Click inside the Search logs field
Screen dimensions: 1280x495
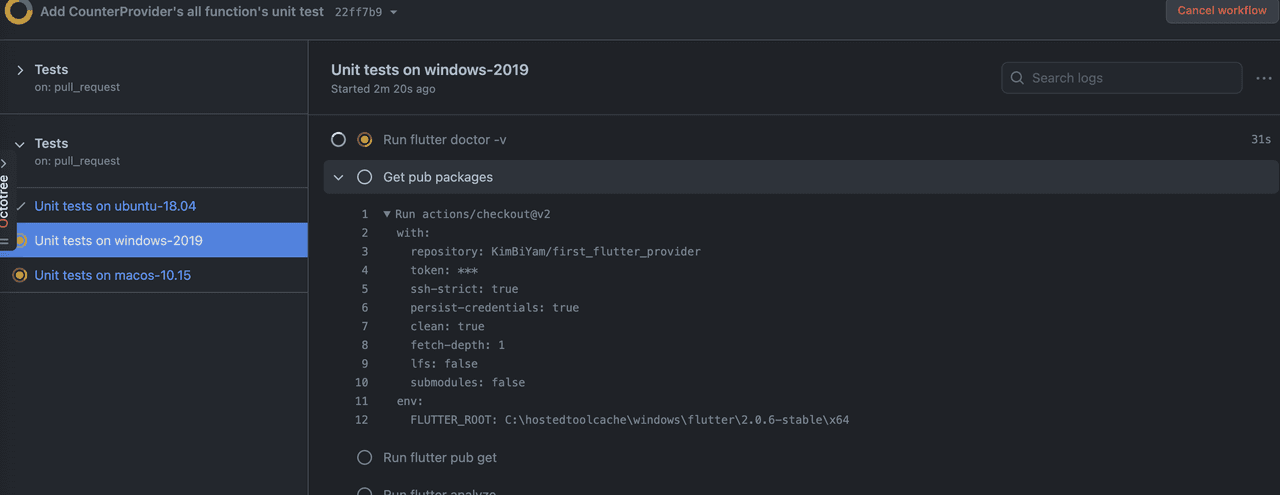(1130, 78)
